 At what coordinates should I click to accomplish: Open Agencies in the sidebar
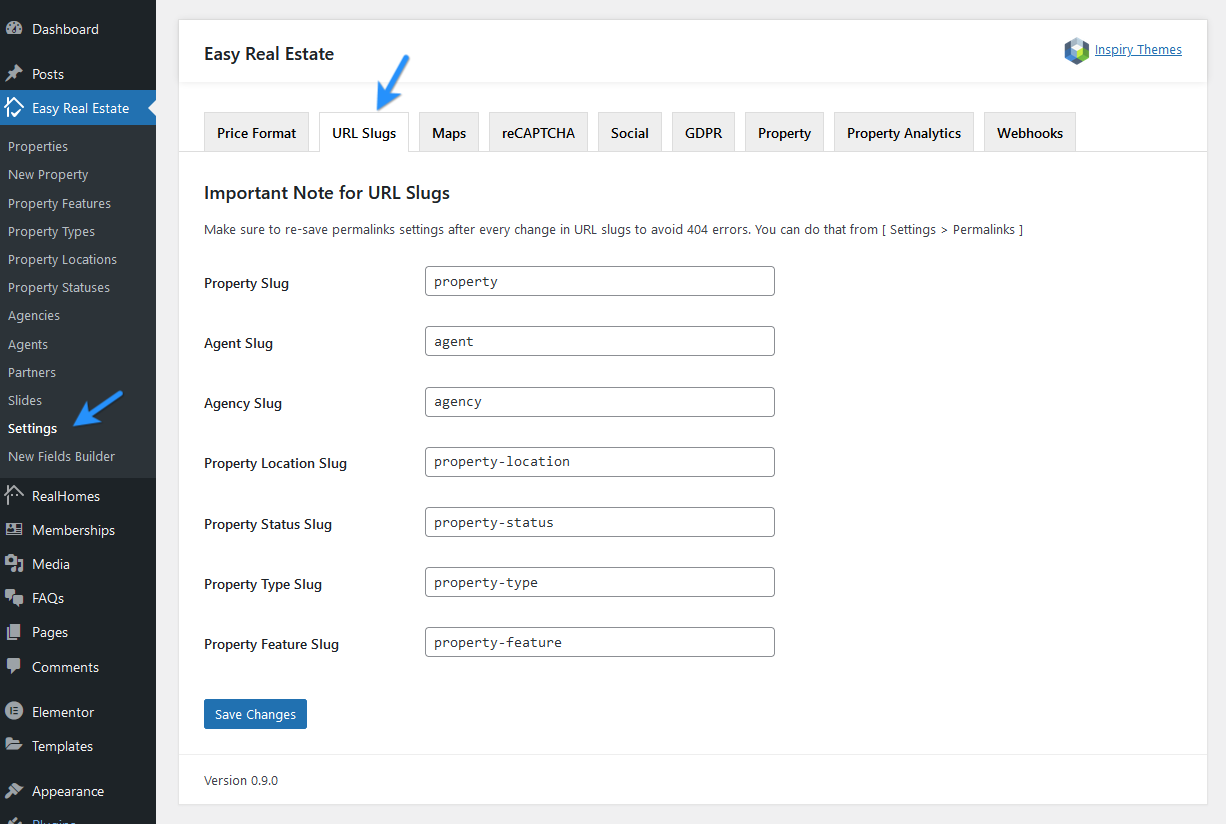pos(34,315)
